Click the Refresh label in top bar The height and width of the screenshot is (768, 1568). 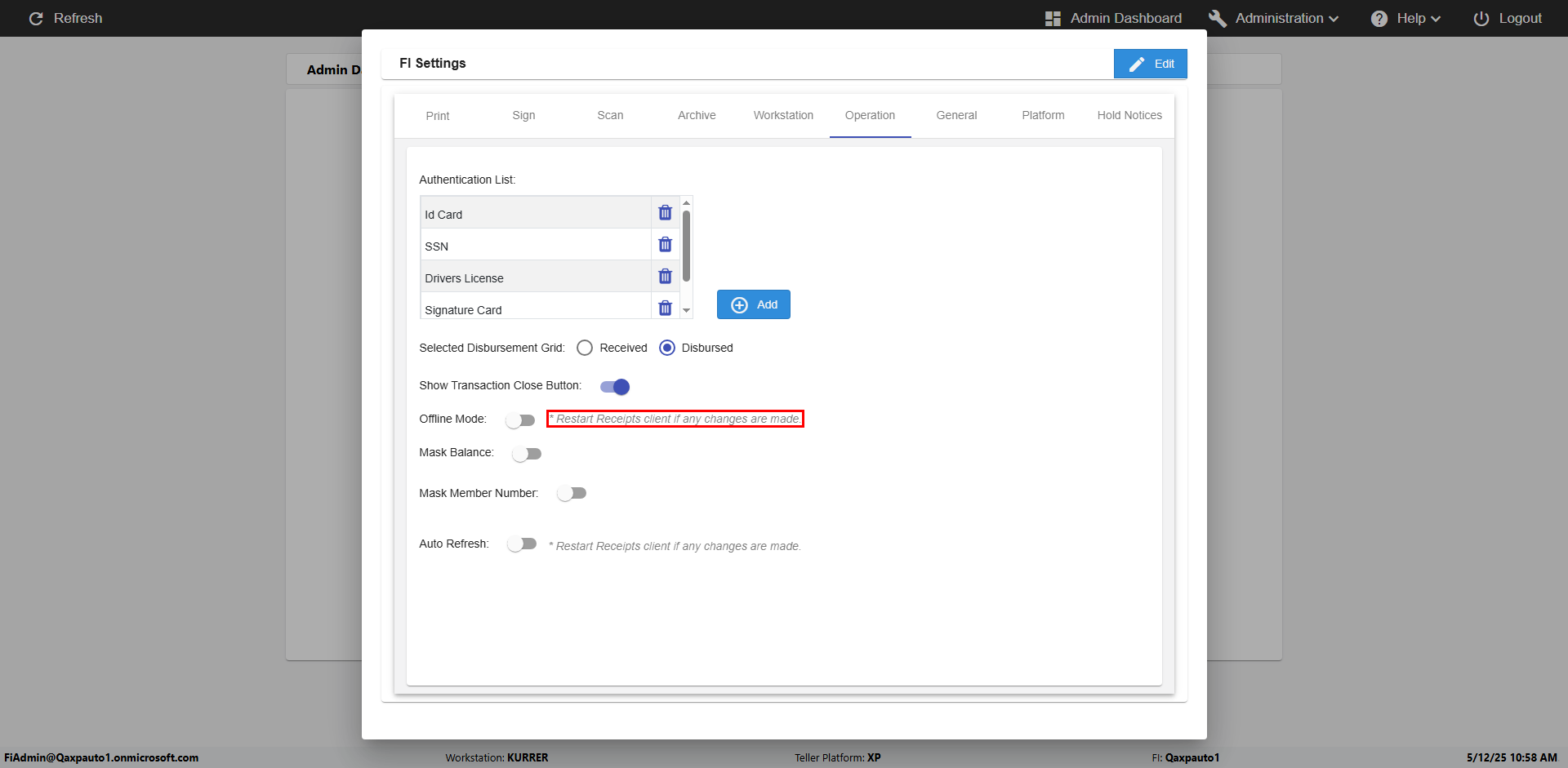click(78, 18)
